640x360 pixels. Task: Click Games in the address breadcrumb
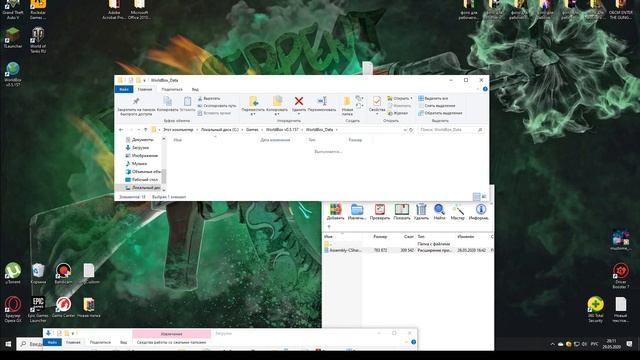(x=252, y=130)
